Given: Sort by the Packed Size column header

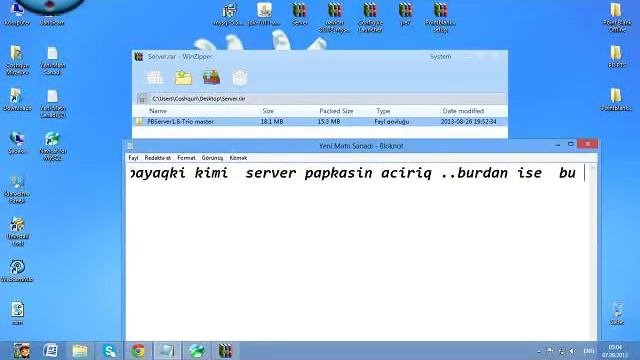Looking at the screenshot, I should [x=336, y=111].
